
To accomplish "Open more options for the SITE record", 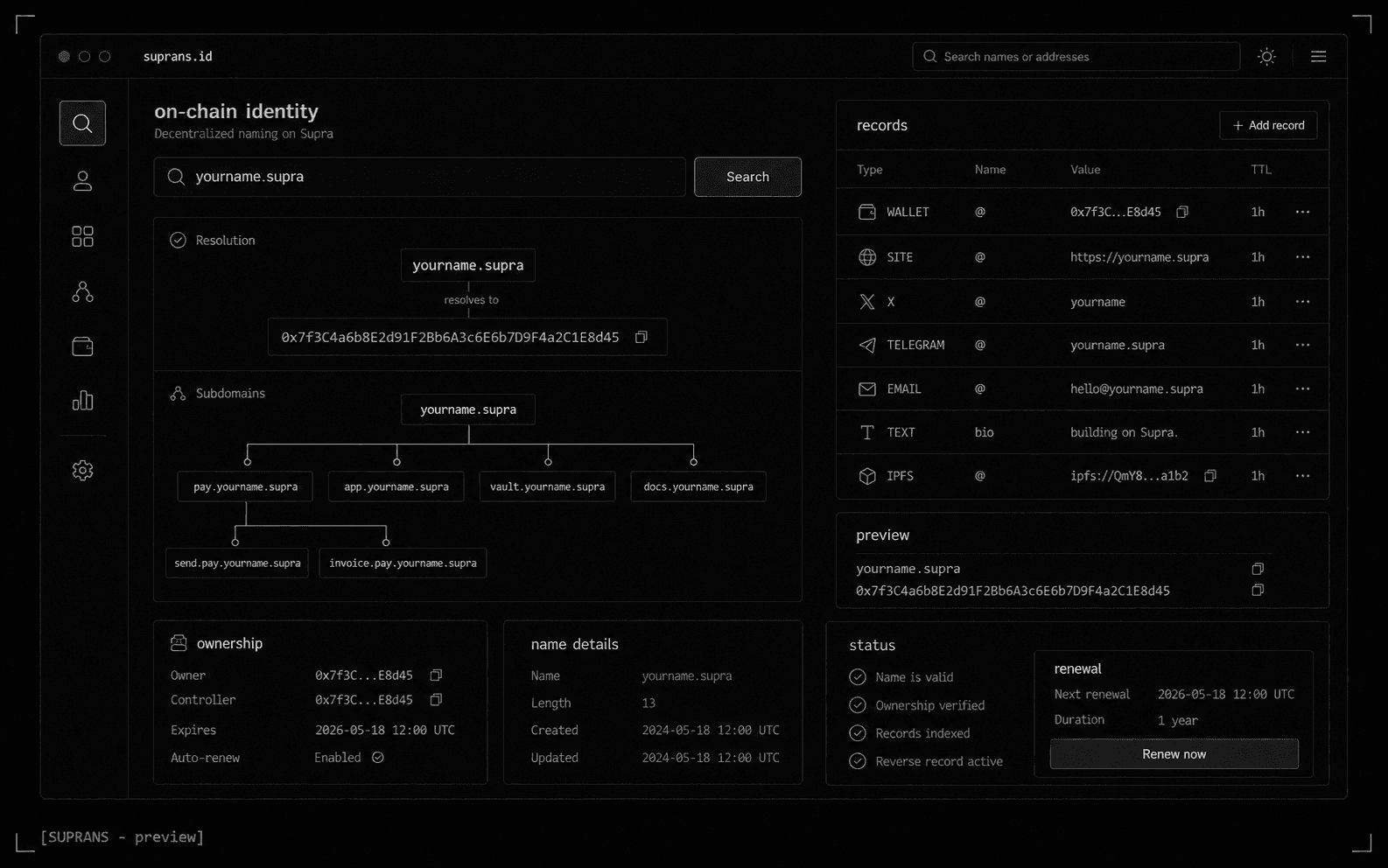I will (1302, 257).
